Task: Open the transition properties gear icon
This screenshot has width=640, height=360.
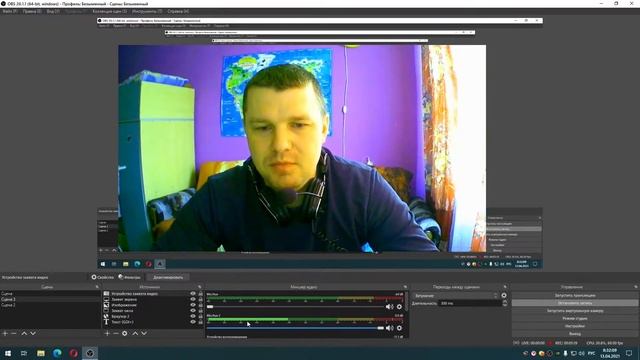Action: [x=504, y=296]
